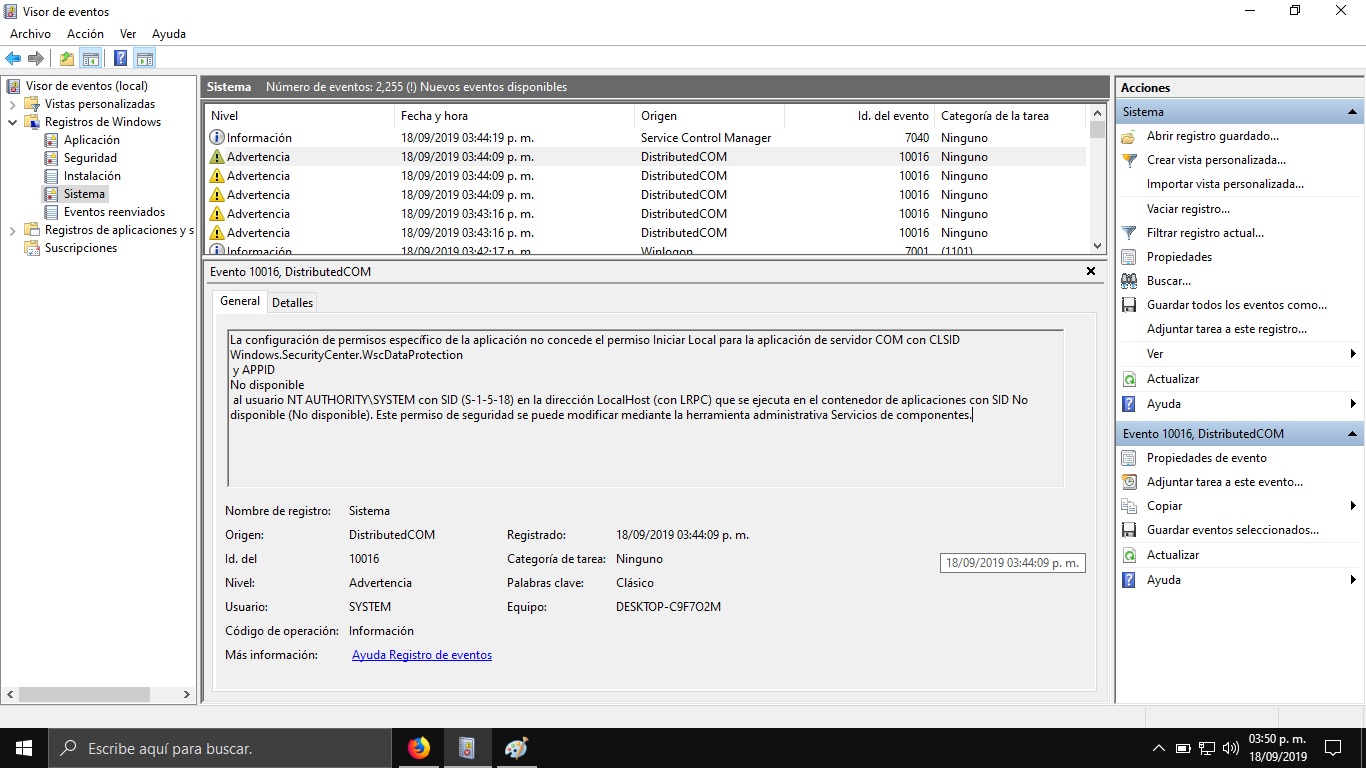This screenshot has width=1366, height=768.
Task: Sort by Id. del evento column
Action: click(x=859, y=116)
